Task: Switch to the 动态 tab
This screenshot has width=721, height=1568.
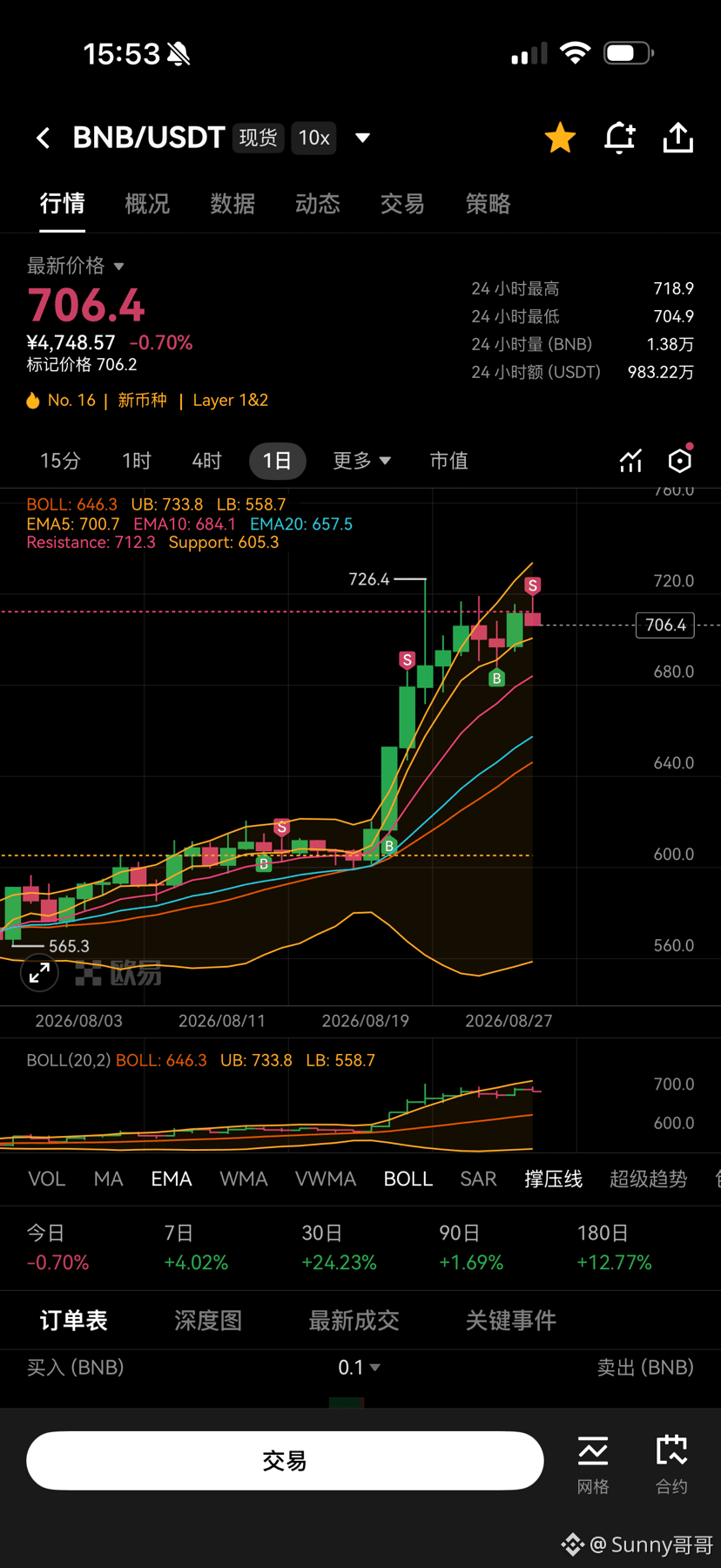Action: (x=318, y=204)
